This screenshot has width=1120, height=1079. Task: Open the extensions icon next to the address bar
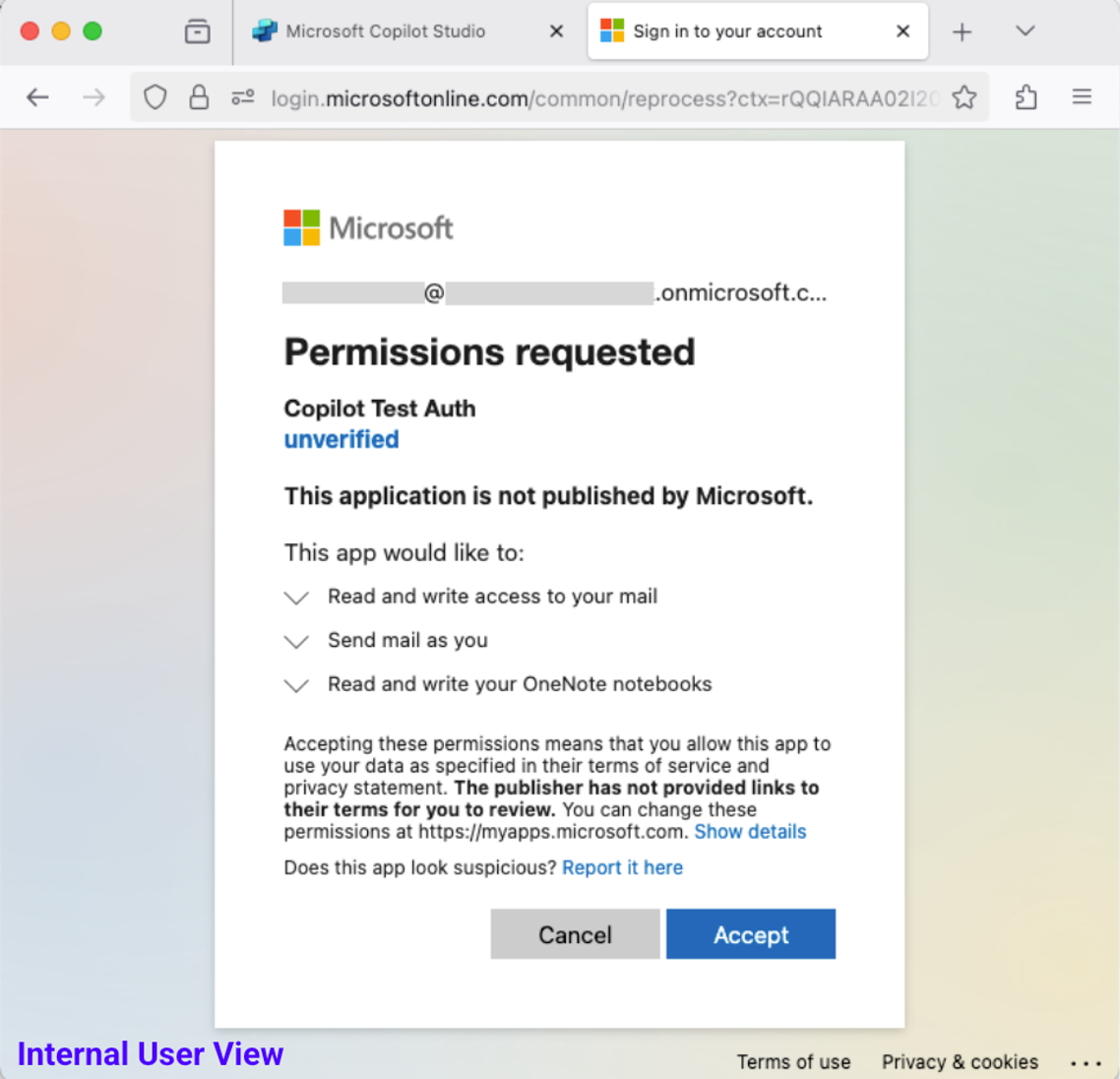[1027, 97]
